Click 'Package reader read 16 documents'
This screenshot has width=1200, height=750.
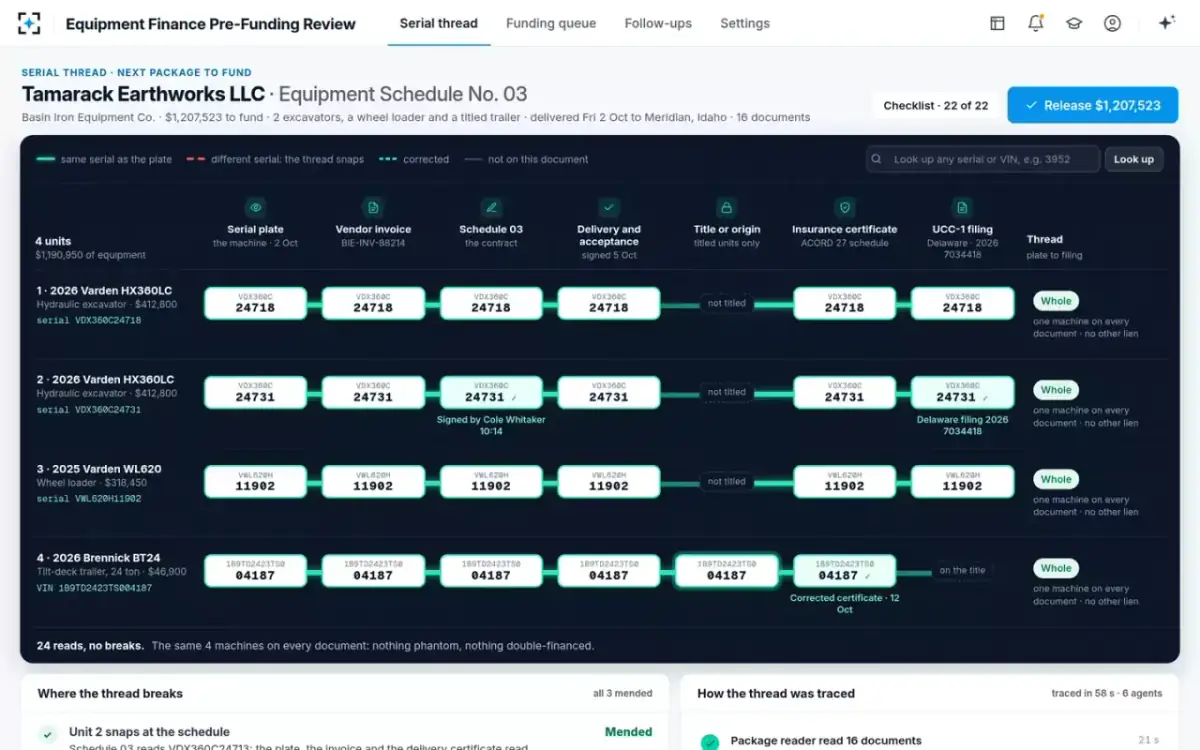(x=826, y=741)
